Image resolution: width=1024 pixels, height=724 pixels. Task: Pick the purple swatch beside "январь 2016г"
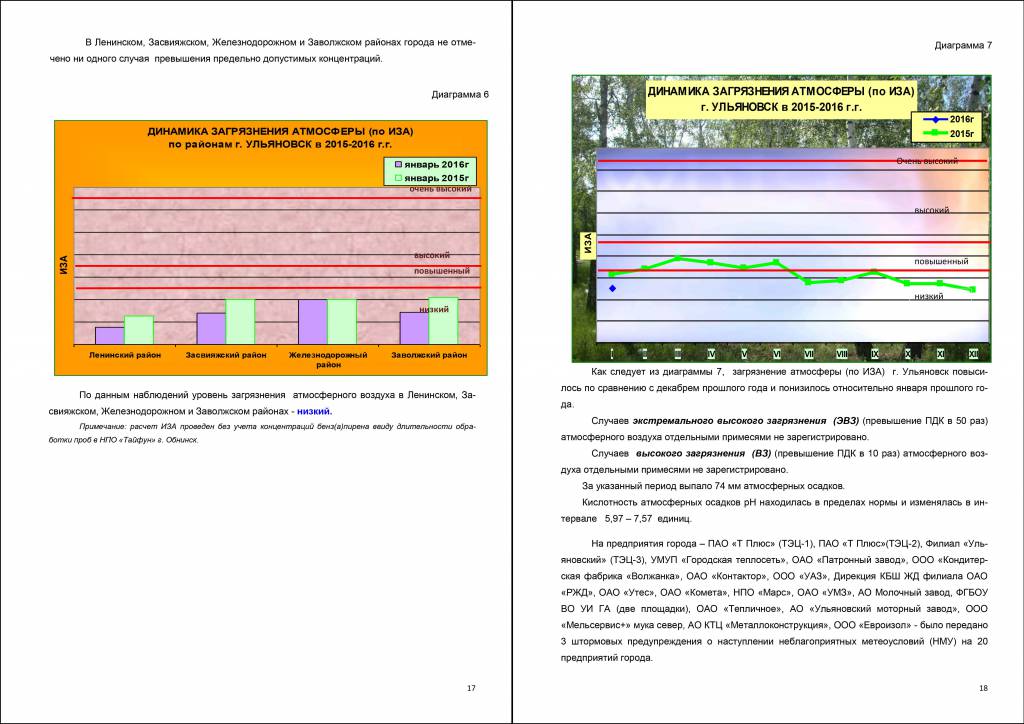point(398,165)
